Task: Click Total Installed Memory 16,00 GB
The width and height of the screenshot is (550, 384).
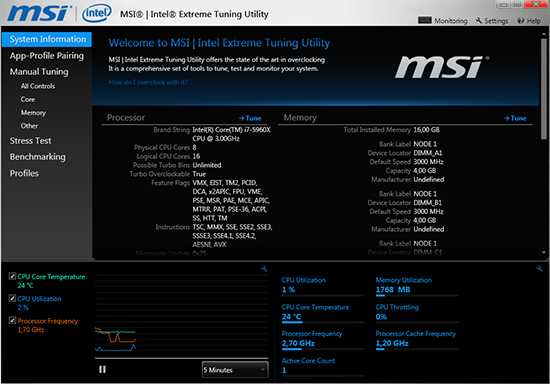Action: 427,130
